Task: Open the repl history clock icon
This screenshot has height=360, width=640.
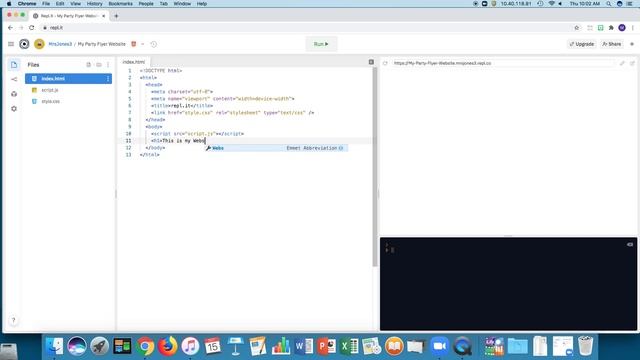Action: click(x=153, y=44)
